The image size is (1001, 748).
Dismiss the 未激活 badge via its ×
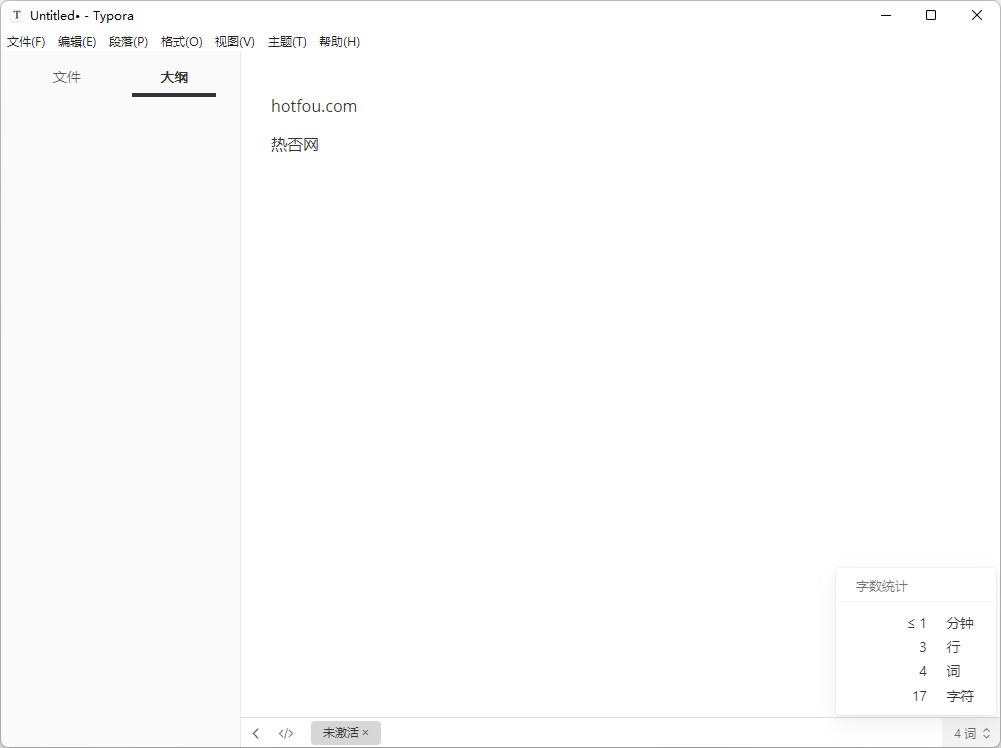[365, 733]
